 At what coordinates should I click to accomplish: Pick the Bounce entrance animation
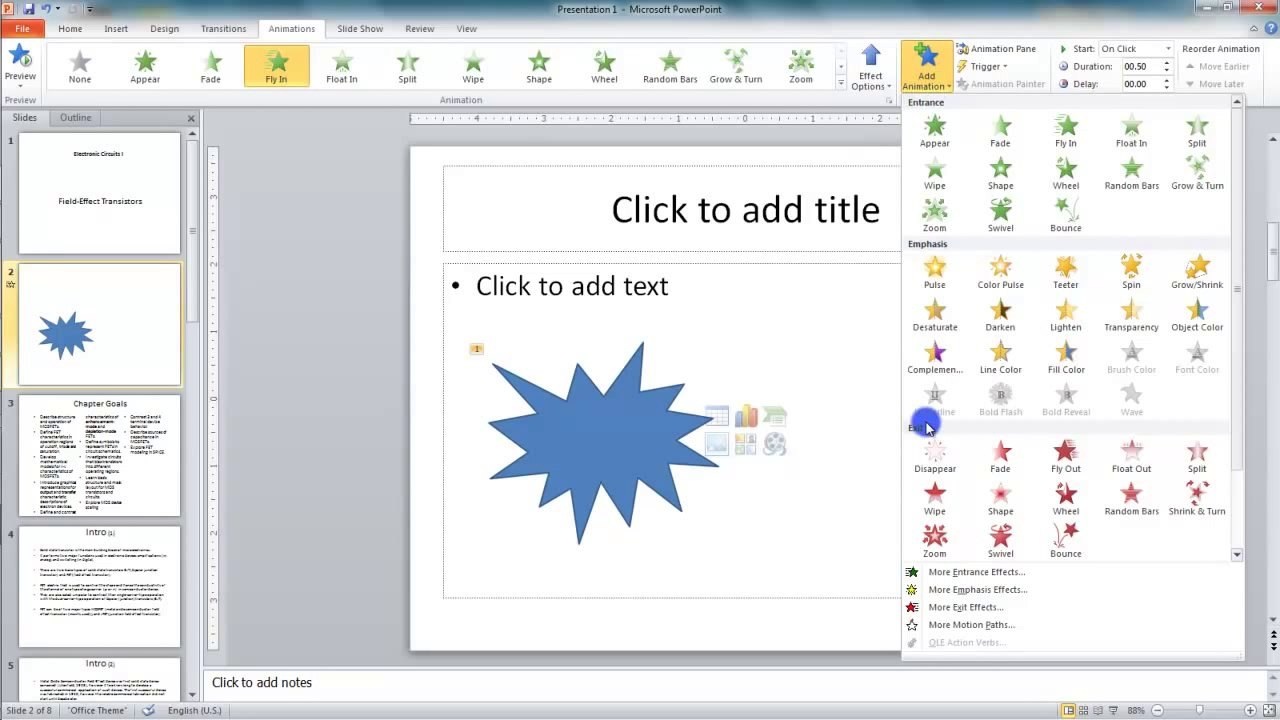(x=1066, y=215)
